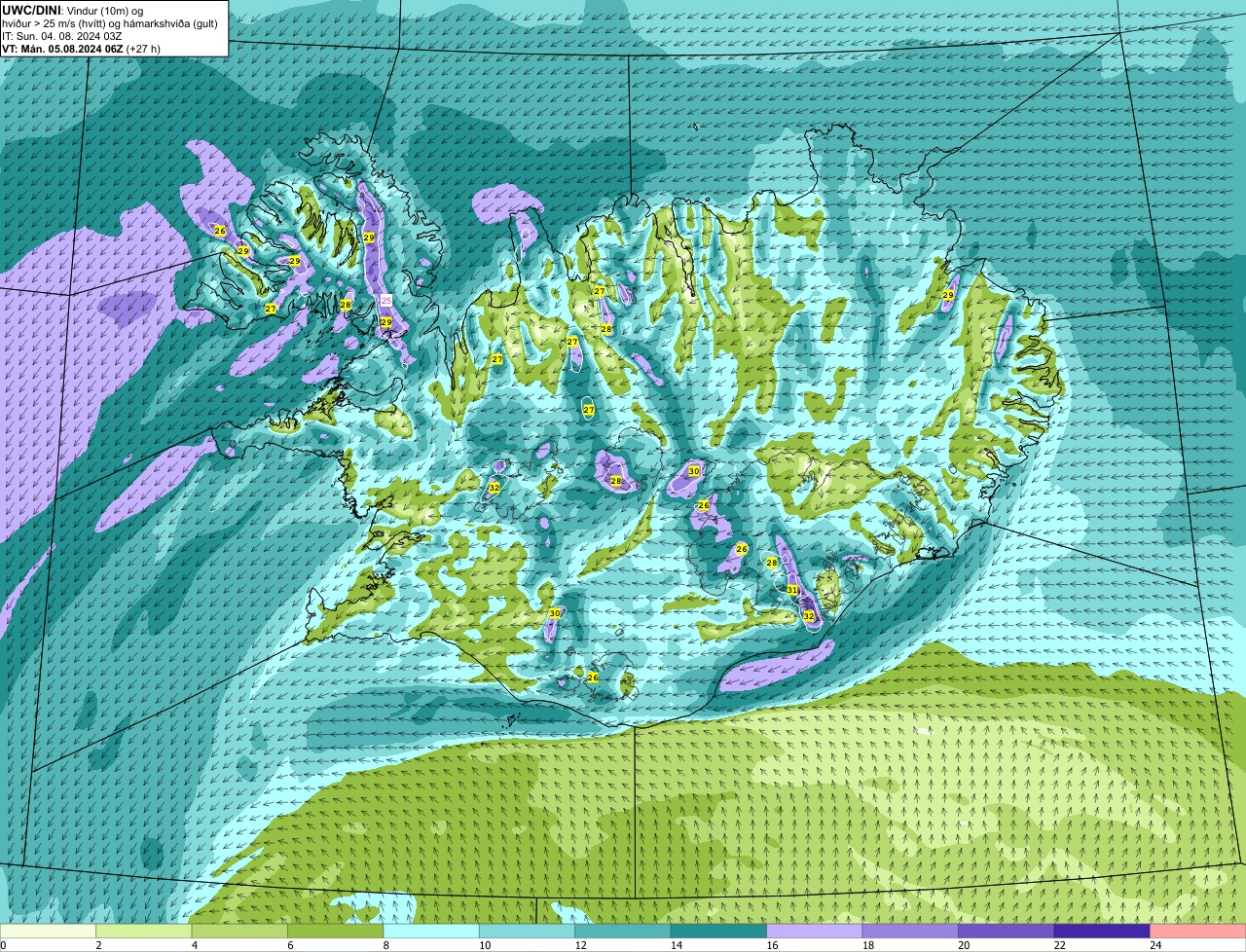Click the legend tick value 18
This screenshot has height=952, width=1246.
click(x=868, y=945)
